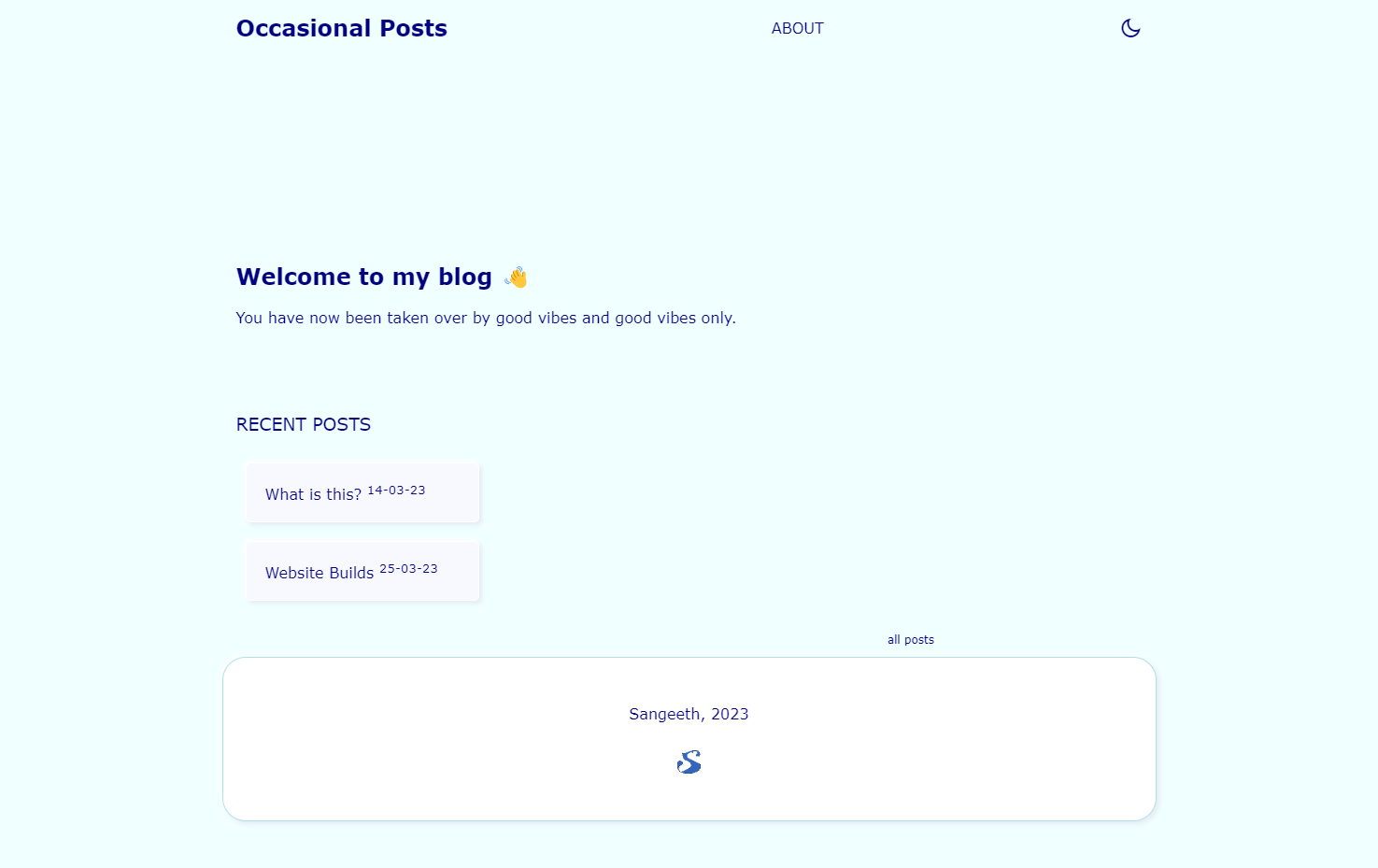Viewport: 1378px width, 868px height.
Task: Click the RECENT POSTS heading
Action: [x=303, y=424]
